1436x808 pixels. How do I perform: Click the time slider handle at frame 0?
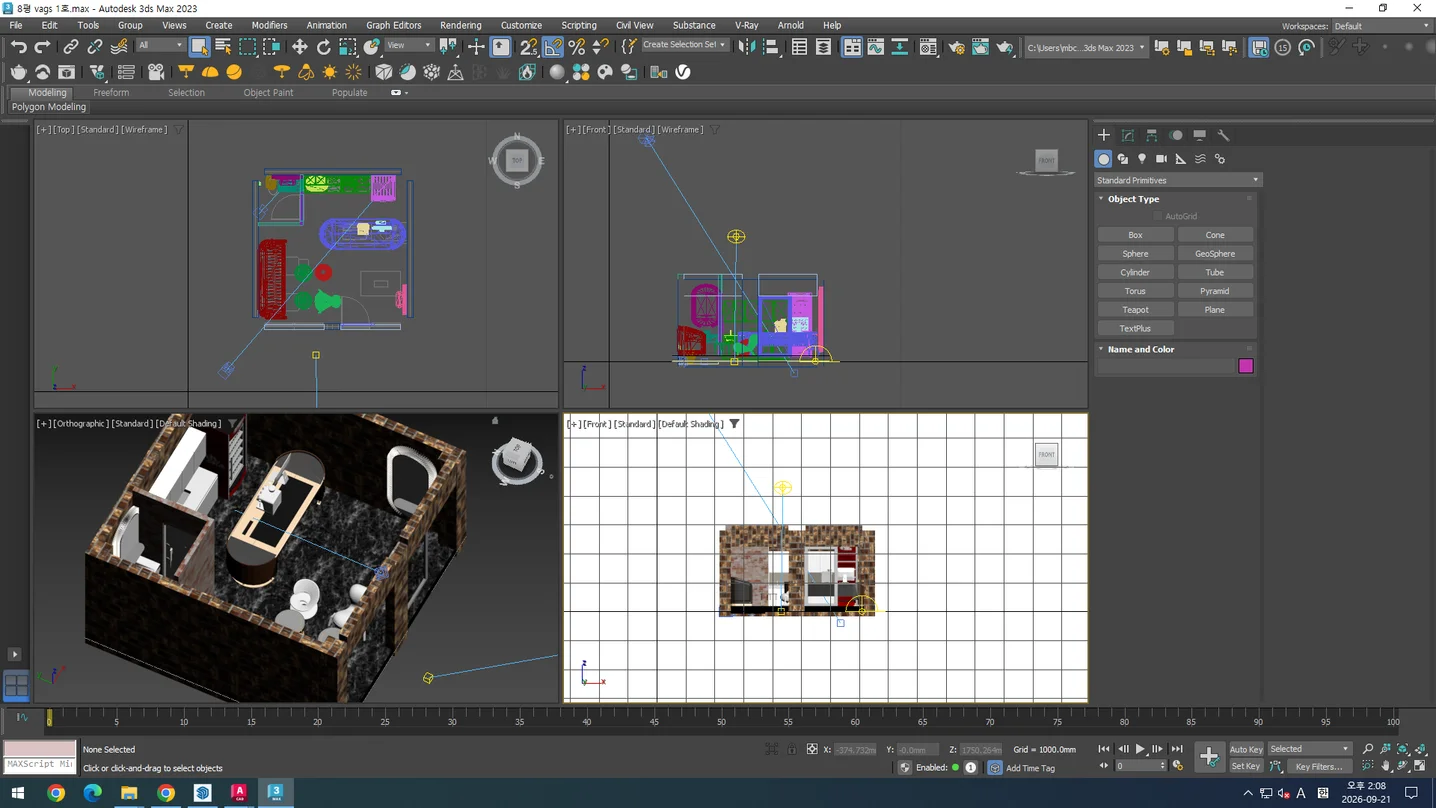pyautogui.click(x=49, y=717)
